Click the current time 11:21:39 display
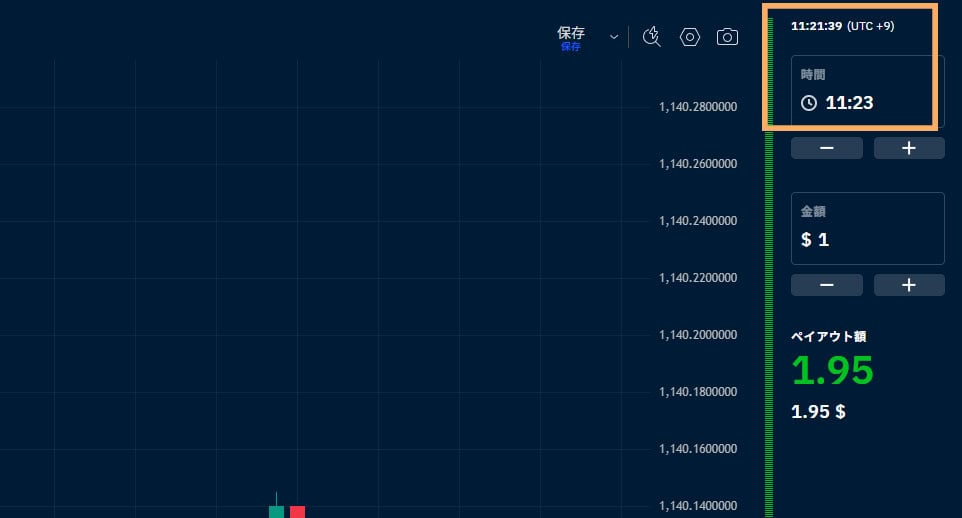The width and height of the screenshot is (962, 518). [x=815, y=26]
